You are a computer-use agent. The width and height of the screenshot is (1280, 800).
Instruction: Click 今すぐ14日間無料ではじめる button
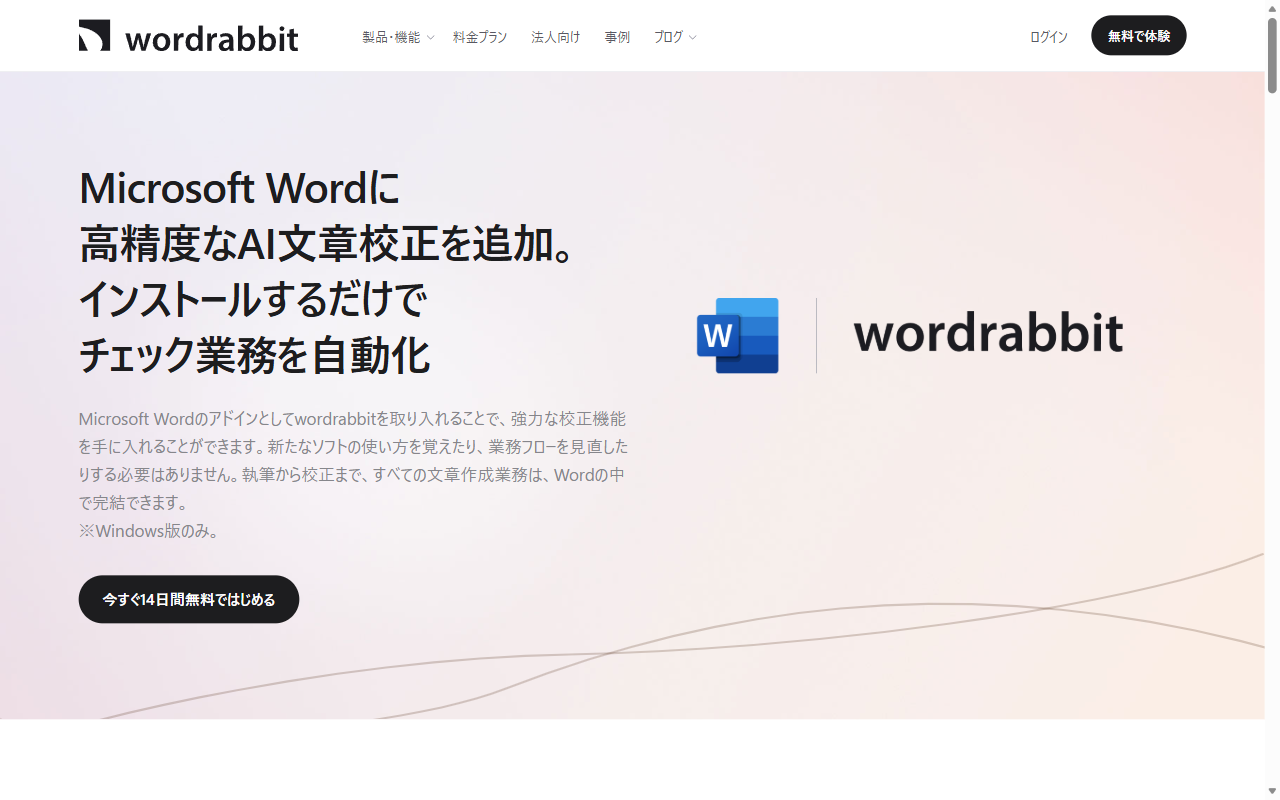pyautogui.click(x=189, y=599)
